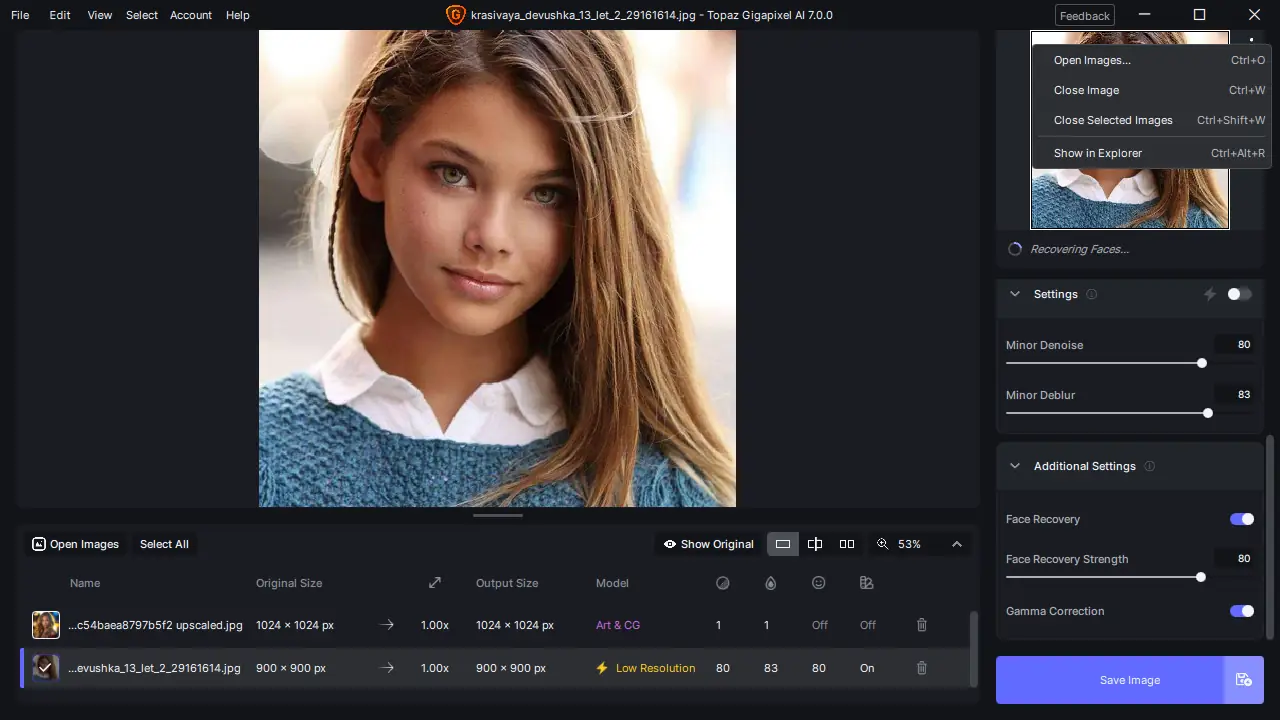
Task: Enable the Show Original preview
Action: coord(708,544)
